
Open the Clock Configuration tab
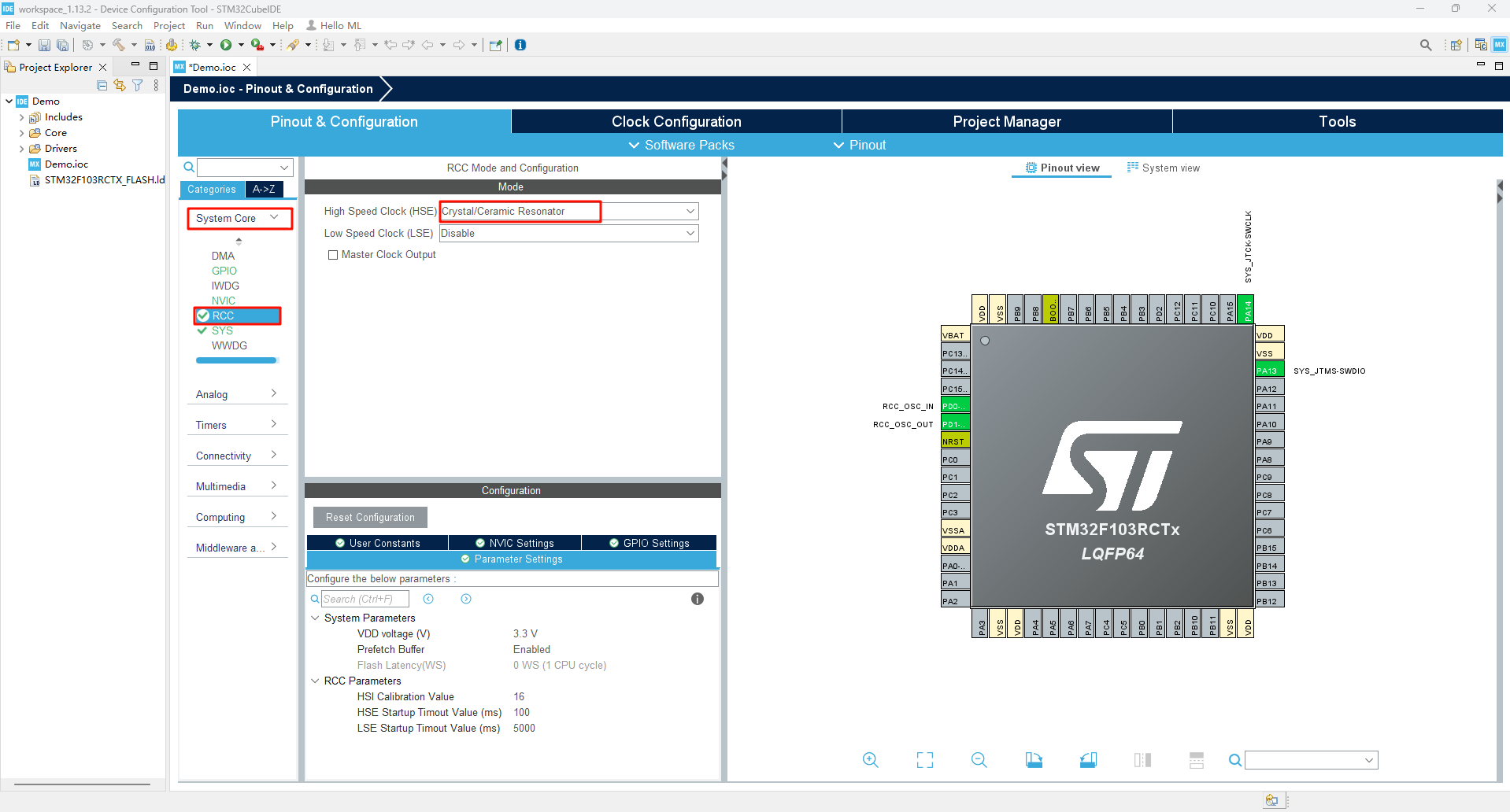click(x=676, y=121)
